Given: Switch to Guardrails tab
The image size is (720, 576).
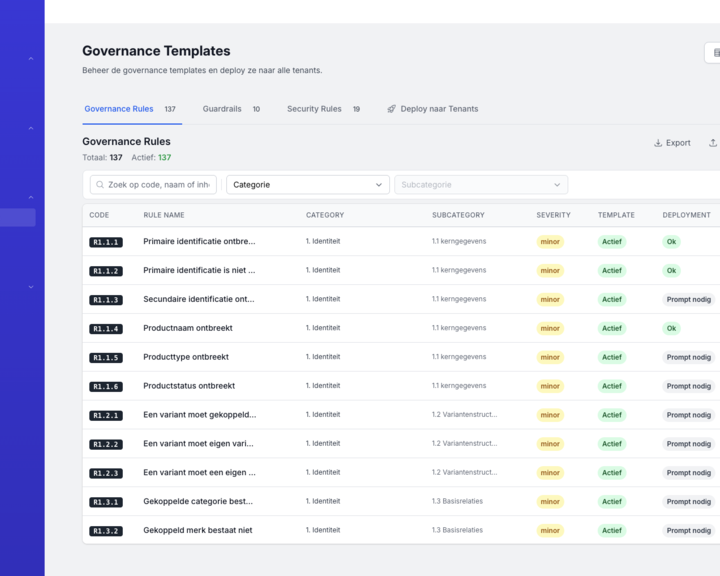Looking at the screenshot, I should tap(231, 109).
